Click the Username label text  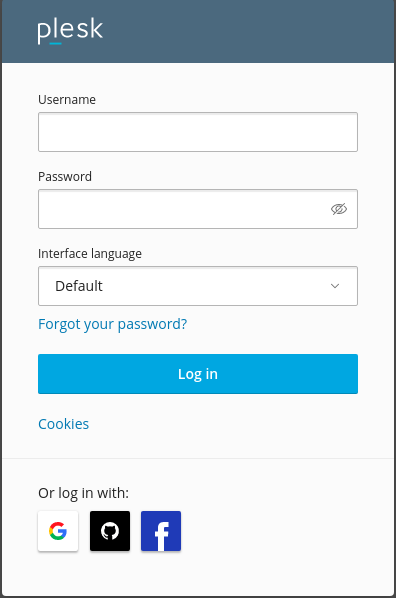67,100
